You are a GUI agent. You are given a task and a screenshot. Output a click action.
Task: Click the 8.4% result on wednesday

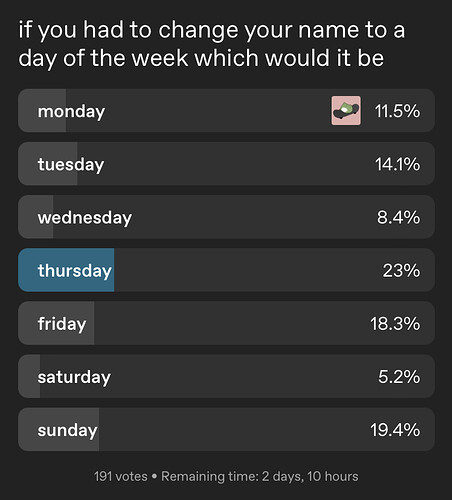click(x=399, y=217)
